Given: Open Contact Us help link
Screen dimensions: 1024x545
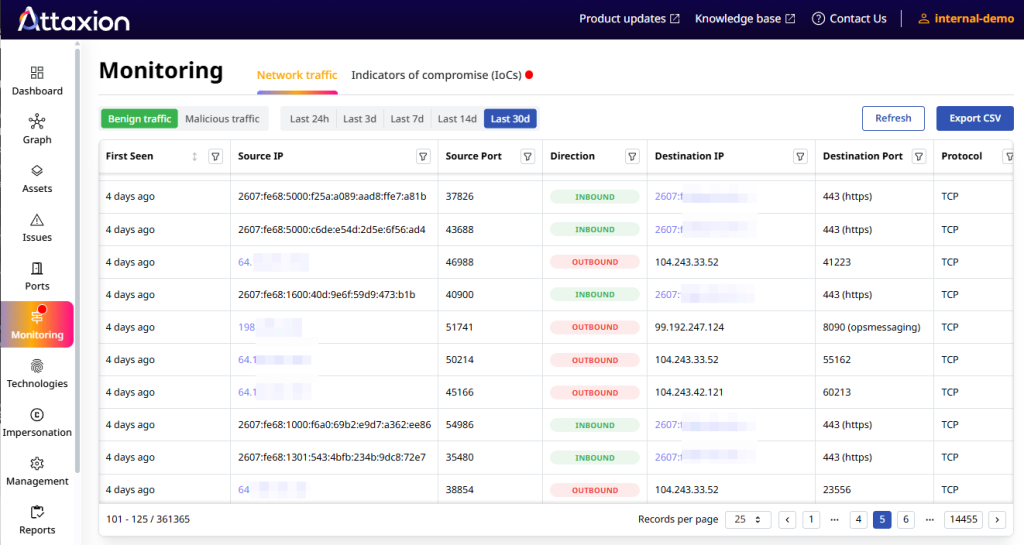Looking at the screenshot, I should point(849,19).
